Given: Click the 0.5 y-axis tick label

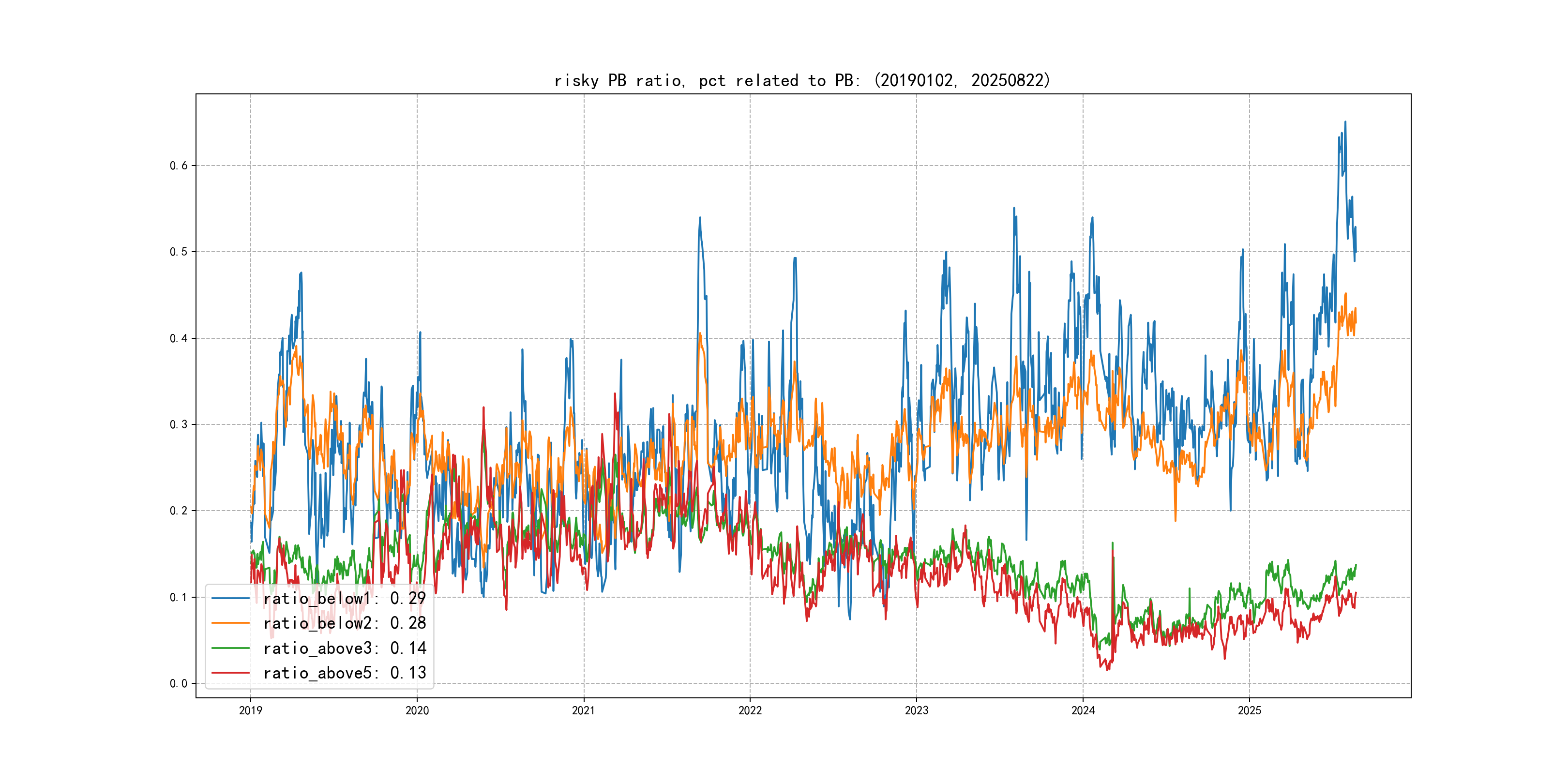Looking at the screenshot, I should 179,252.
